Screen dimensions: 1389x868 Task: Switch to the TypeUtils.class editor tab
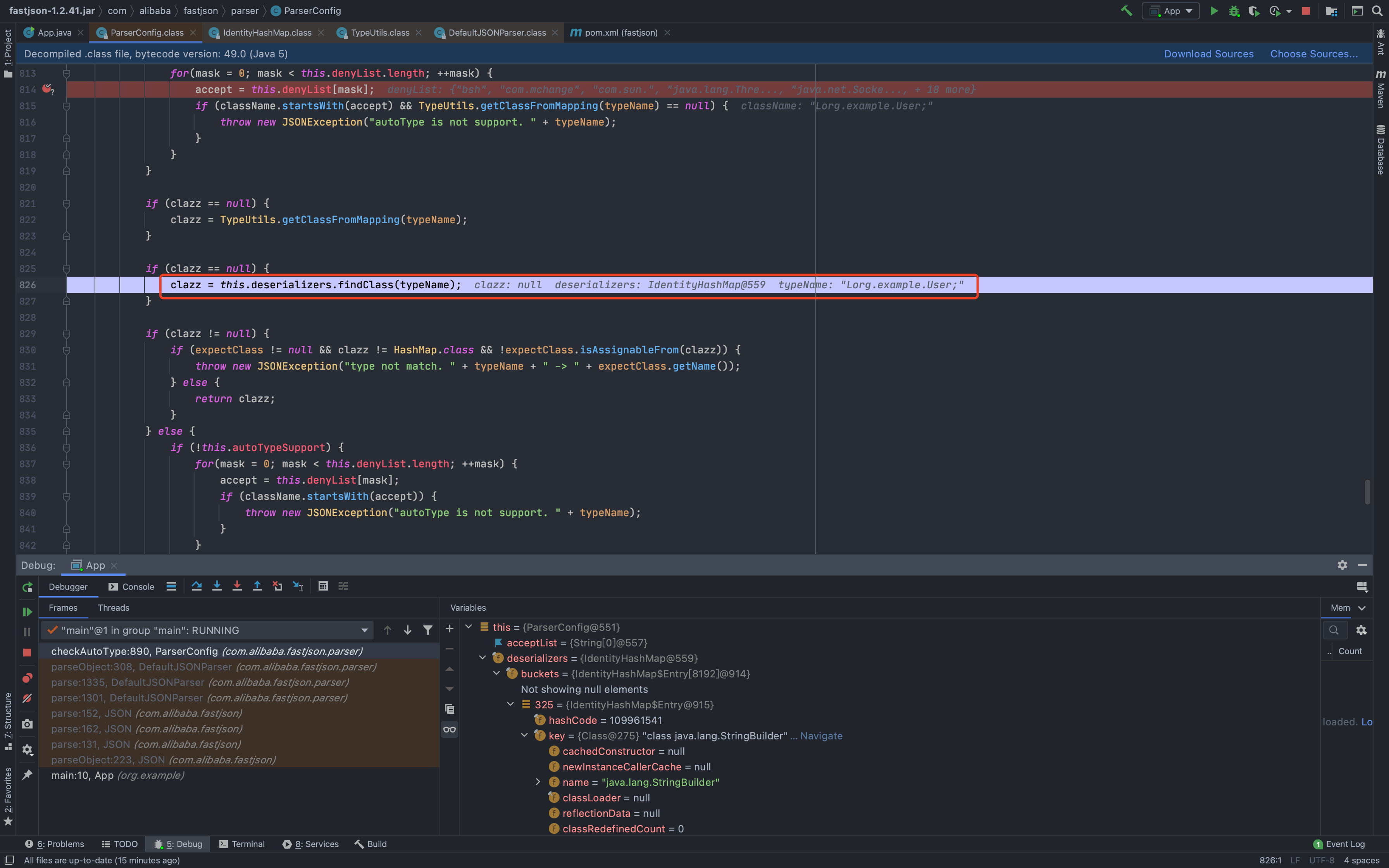tap(379, 33)
